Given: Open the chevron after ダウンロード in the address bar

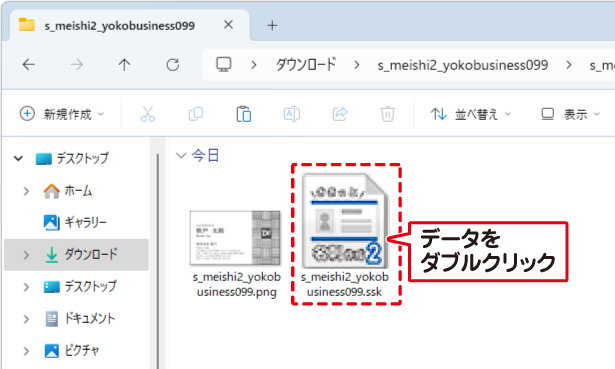Looking at the screenshot, I should [x=357, y=65].
